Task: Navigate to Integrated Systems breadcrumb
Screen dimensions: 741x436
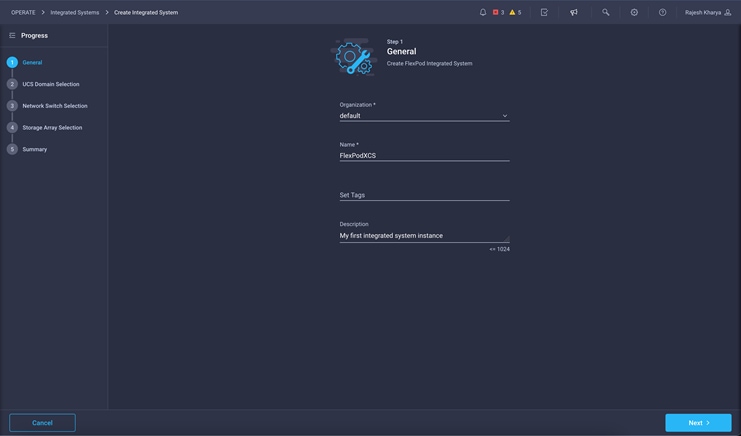Action: click(75, 12)
